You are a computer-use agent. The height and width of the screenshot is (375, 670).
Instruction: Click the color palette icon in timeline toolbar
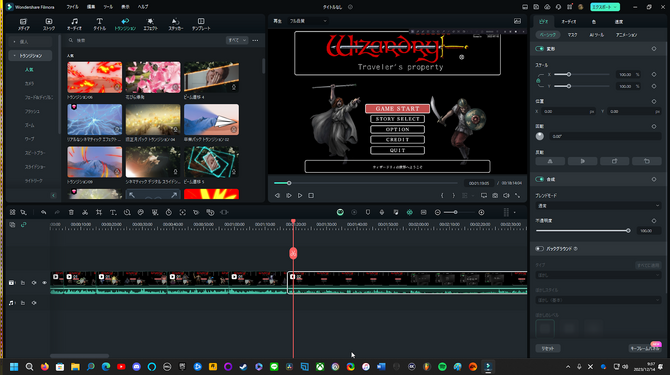141,212
